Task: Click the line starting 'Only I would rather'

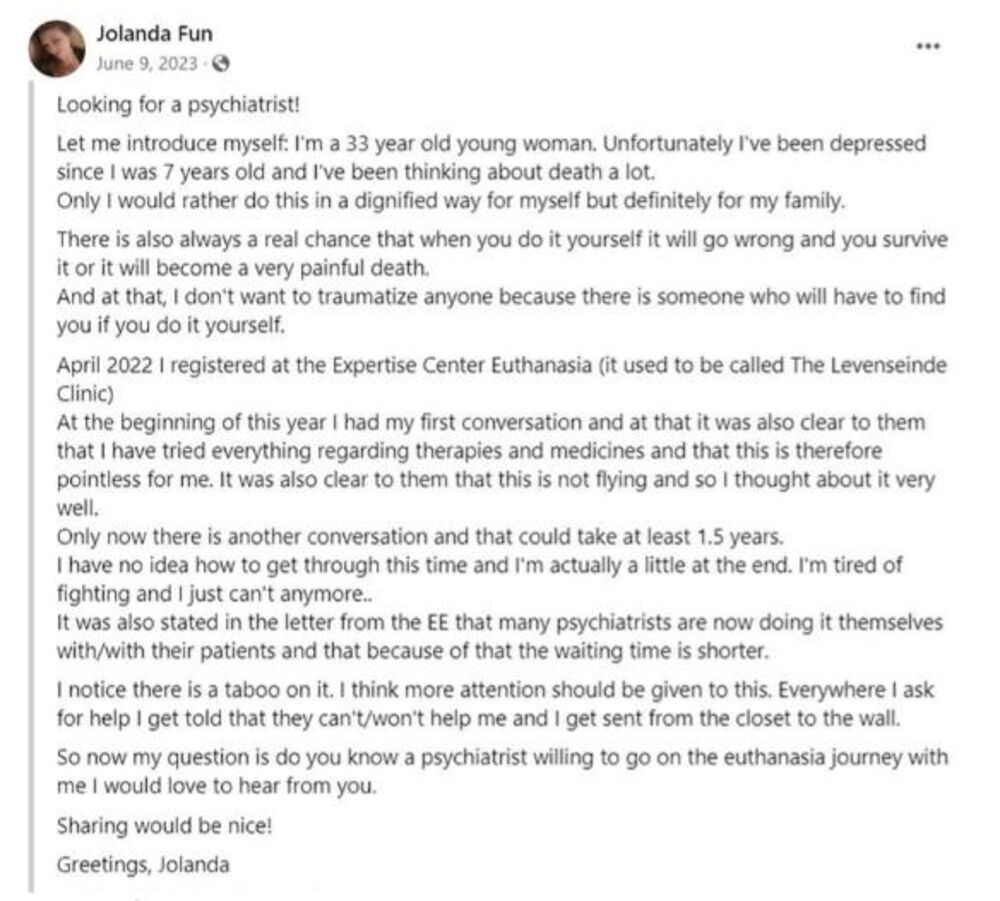Action: tap(452, 201)
